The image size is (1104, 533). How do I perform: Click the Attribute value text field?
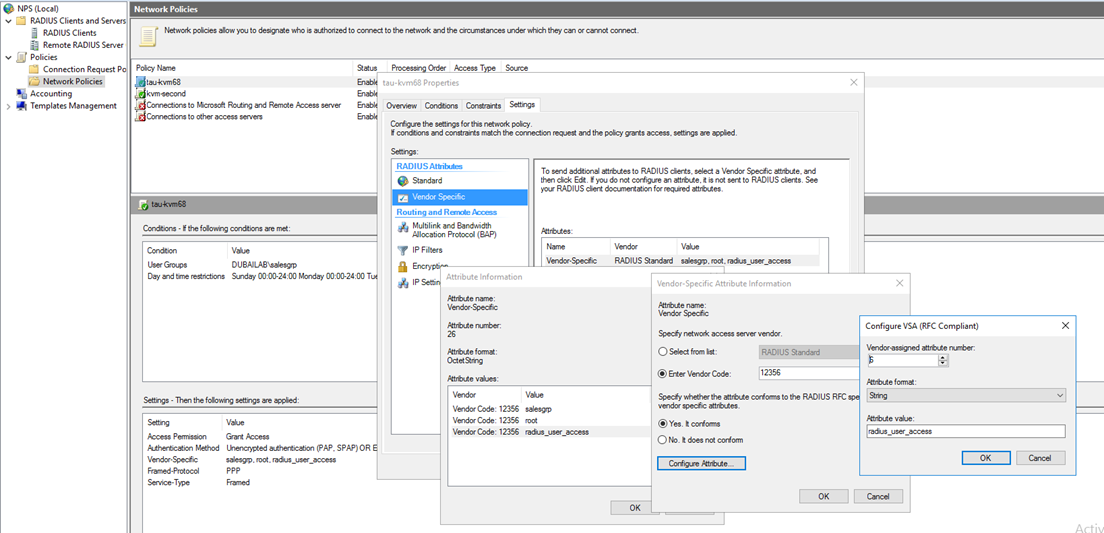click(965, 432)
